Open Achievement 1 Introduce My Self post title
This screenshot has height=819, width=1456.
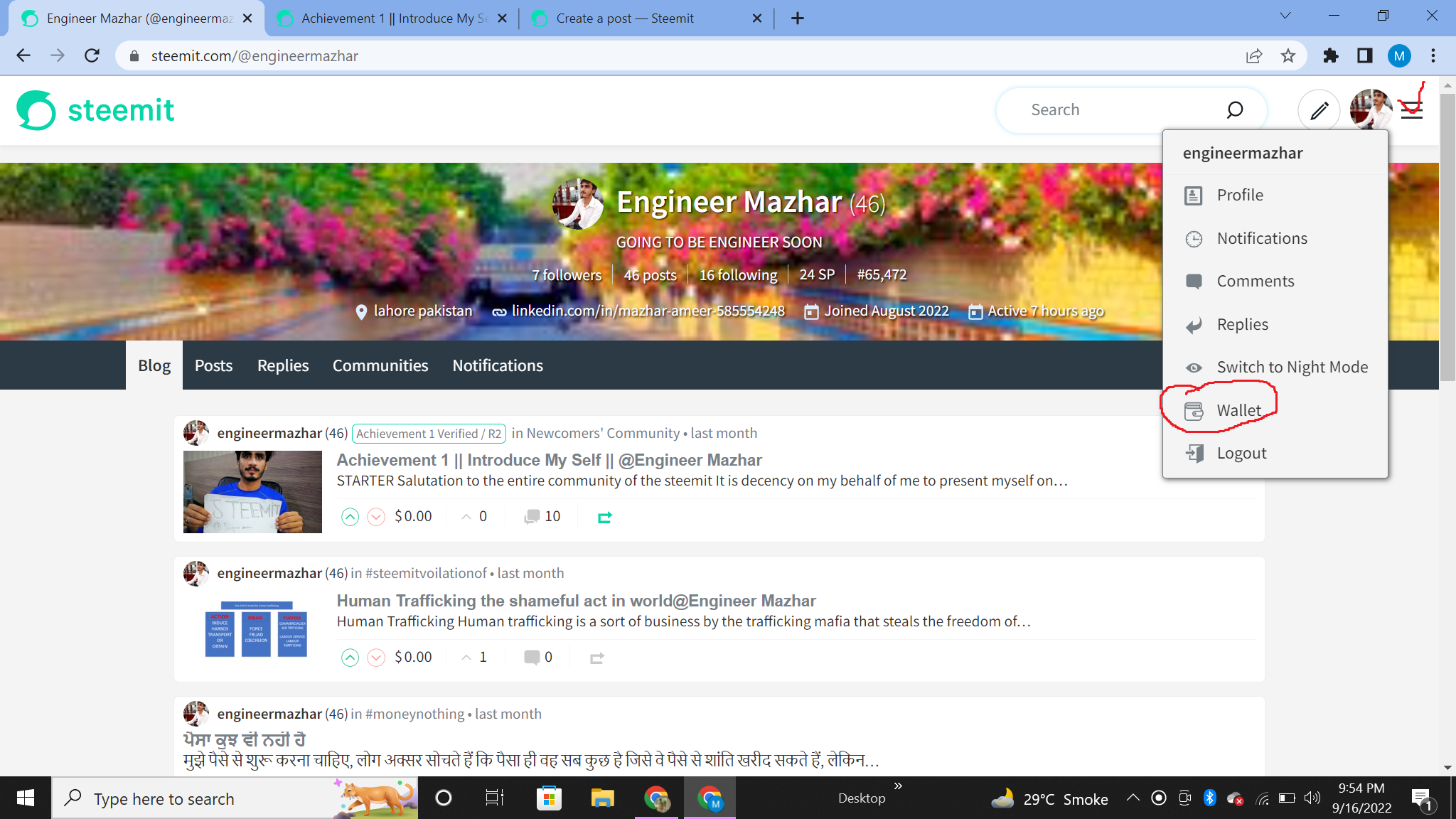click(x=549, y=460)
